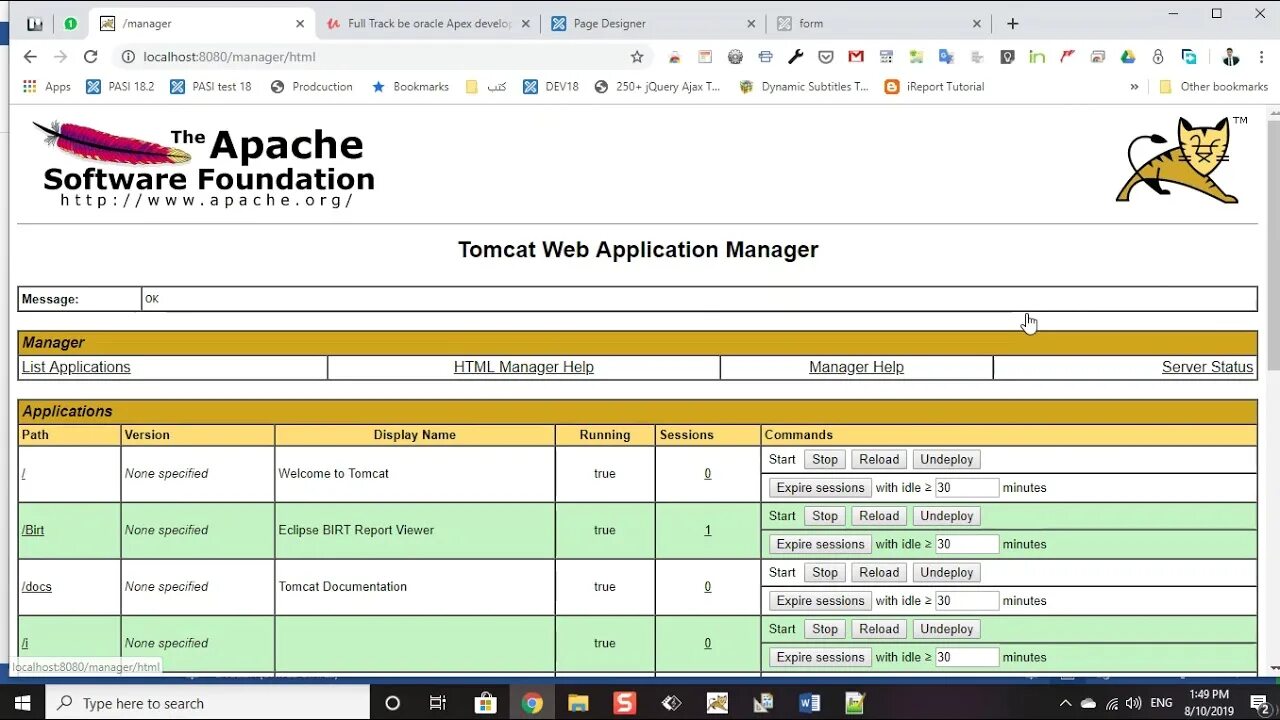The height and width of the screenshot is (720, 1280).
Task: Undeploy the Welcome to Tomcat application
Action: [x=946, y=460]
